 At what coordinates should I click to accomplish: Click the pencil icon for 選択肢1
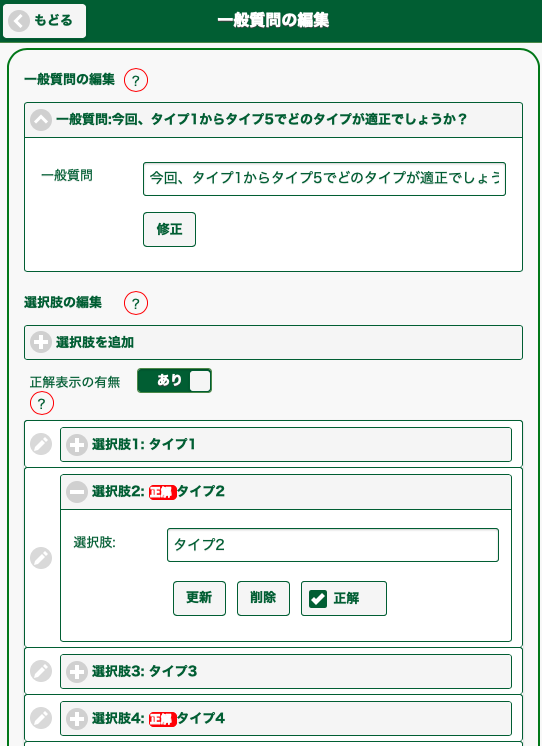coord(41,444)
